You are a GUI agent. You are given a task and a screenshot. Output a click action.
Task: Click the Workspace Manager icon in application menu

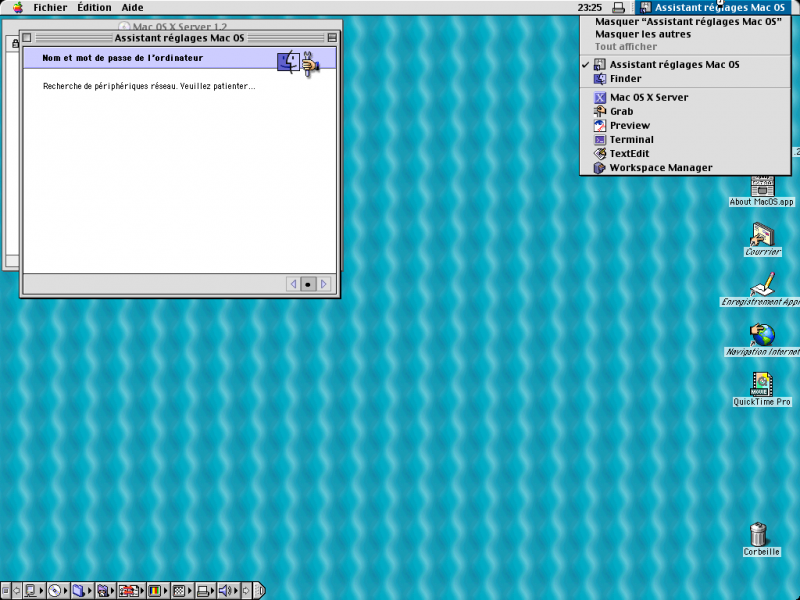[x=600, y=167]
